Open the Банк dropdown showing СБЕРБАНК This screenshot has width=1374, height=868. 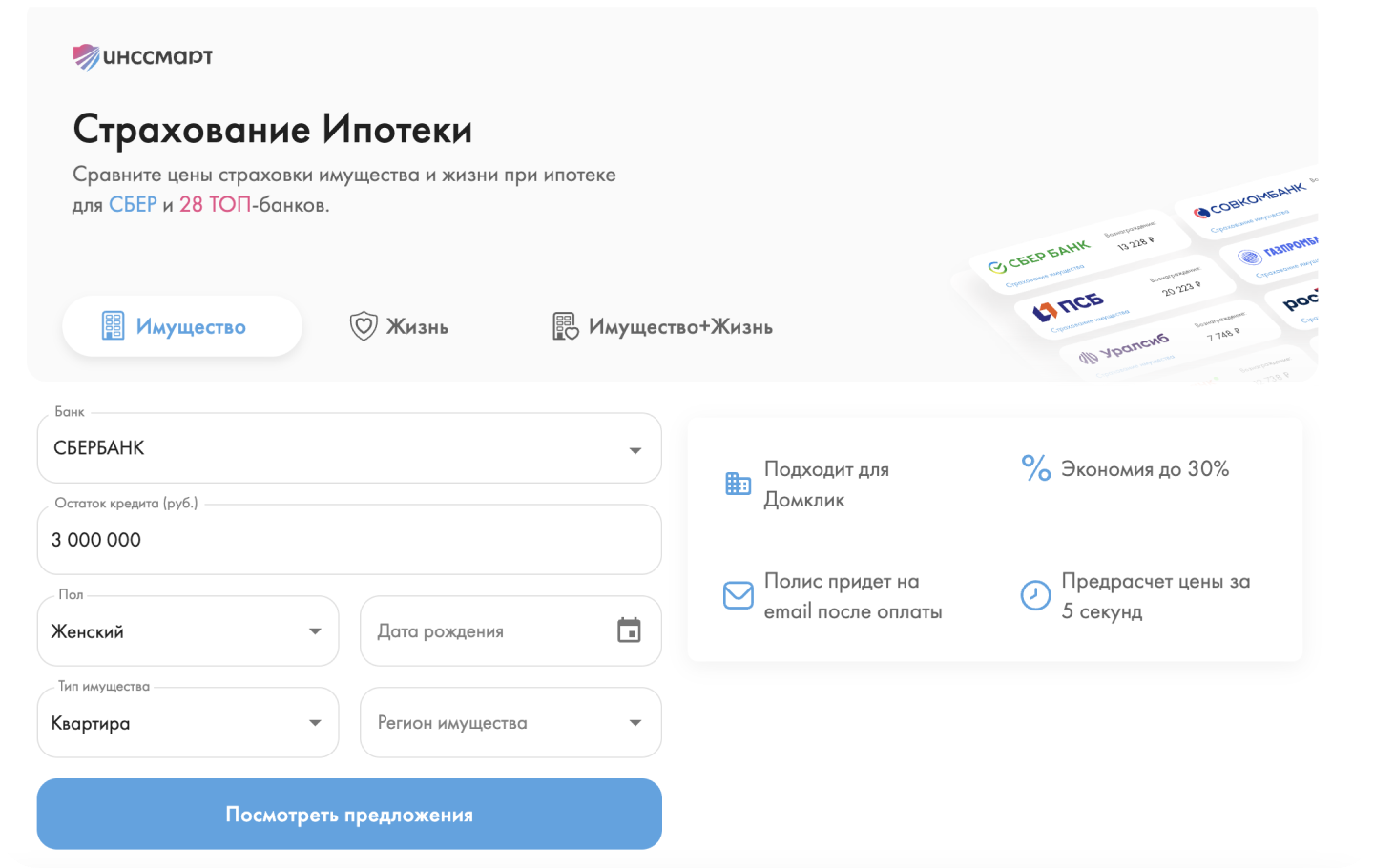pyautogui.click(x=349, y=448)
